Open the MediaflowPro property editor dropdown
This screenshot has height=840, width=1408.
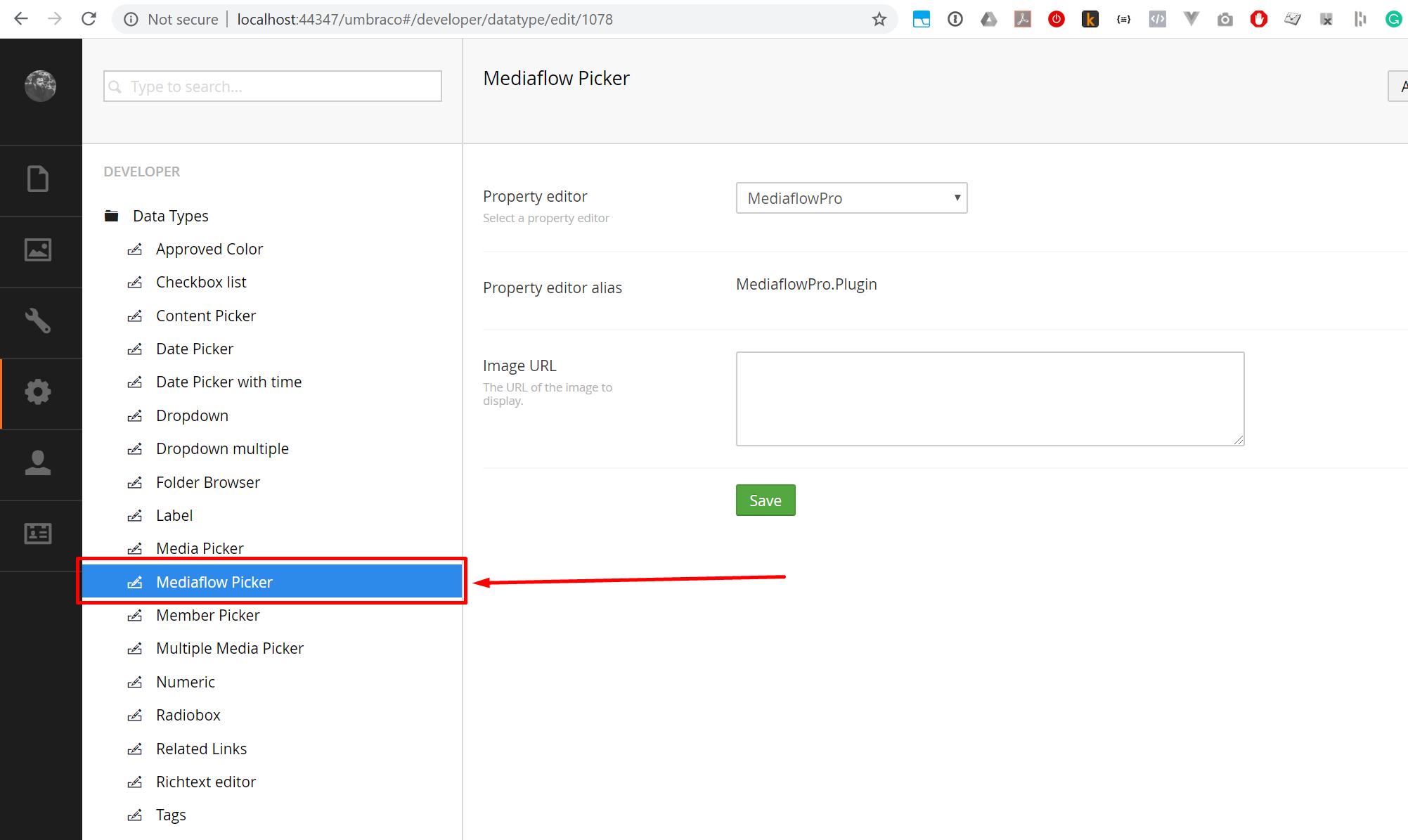(851, 198)
